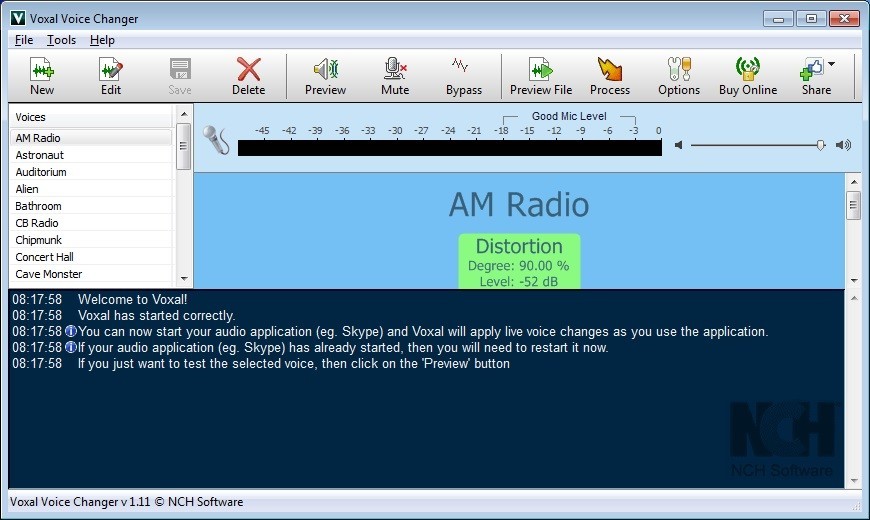The width and height of the screenshot is (870, 520).
Task: Select the Astronaut voice
Action: tap(91, 155)
